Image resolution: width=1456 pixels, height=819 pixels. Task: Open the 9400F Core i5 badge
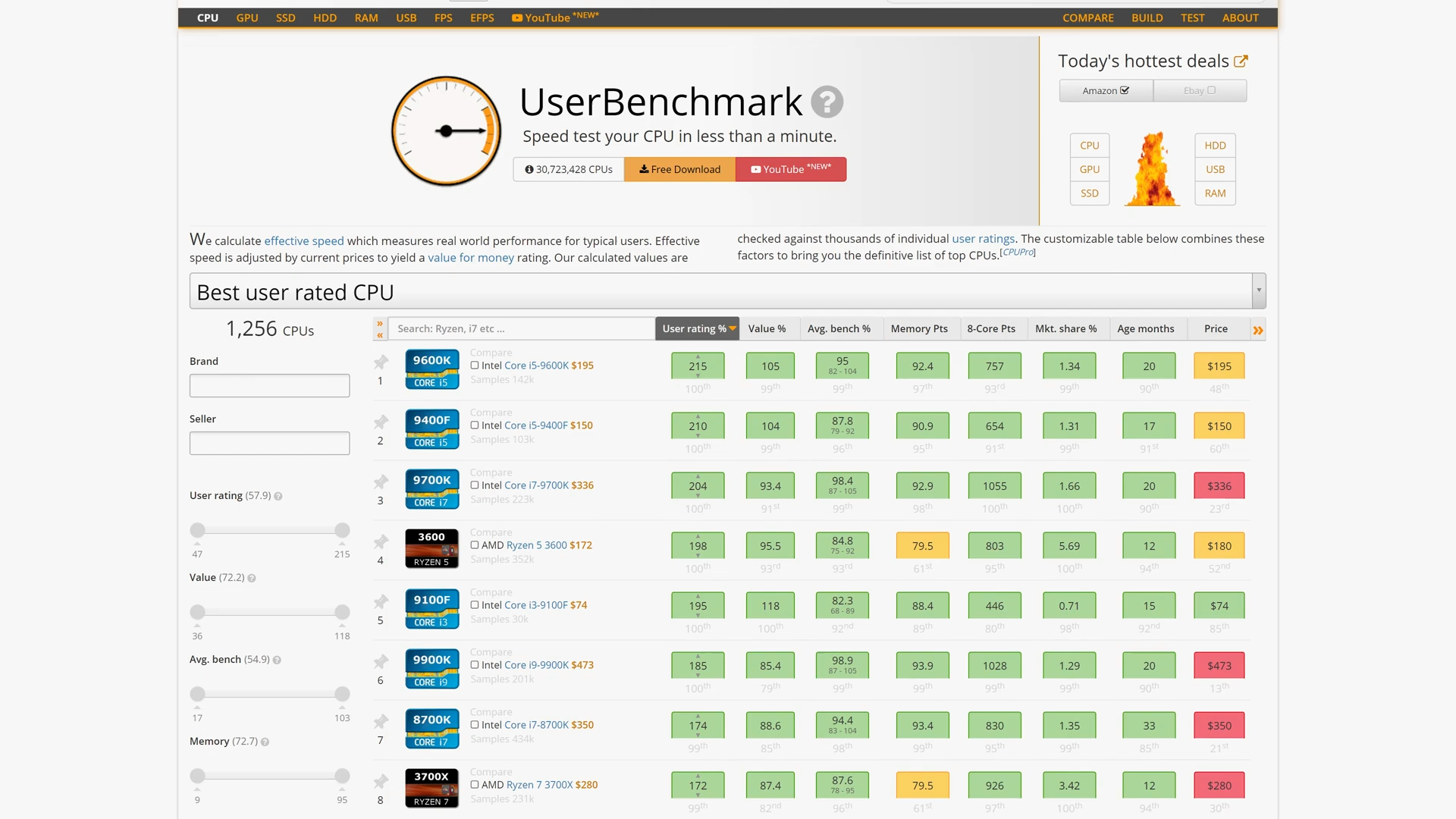[431, 429]
